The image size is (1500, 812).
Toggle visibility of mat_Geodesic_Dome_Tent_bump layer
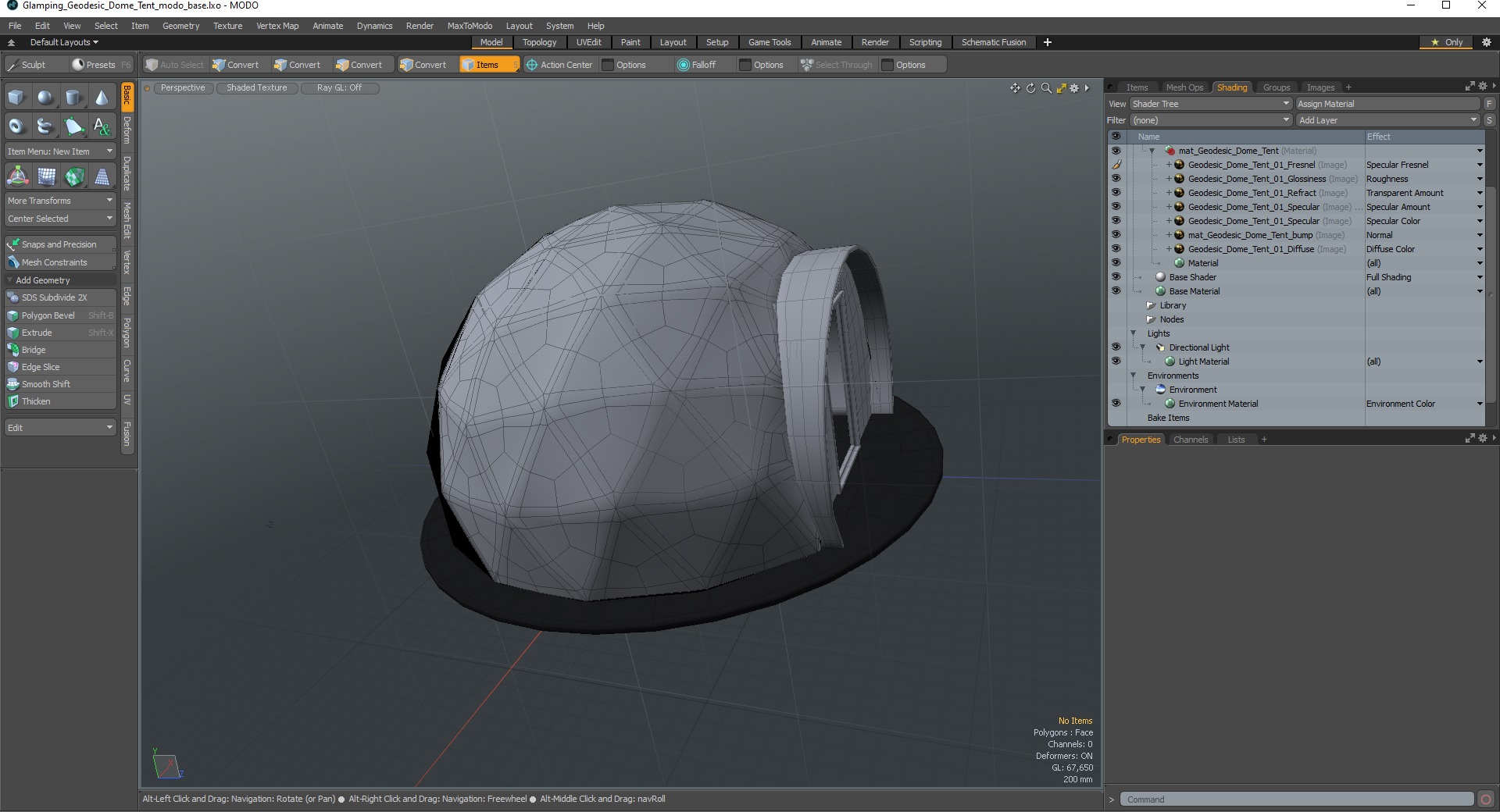coord(1116,235)
